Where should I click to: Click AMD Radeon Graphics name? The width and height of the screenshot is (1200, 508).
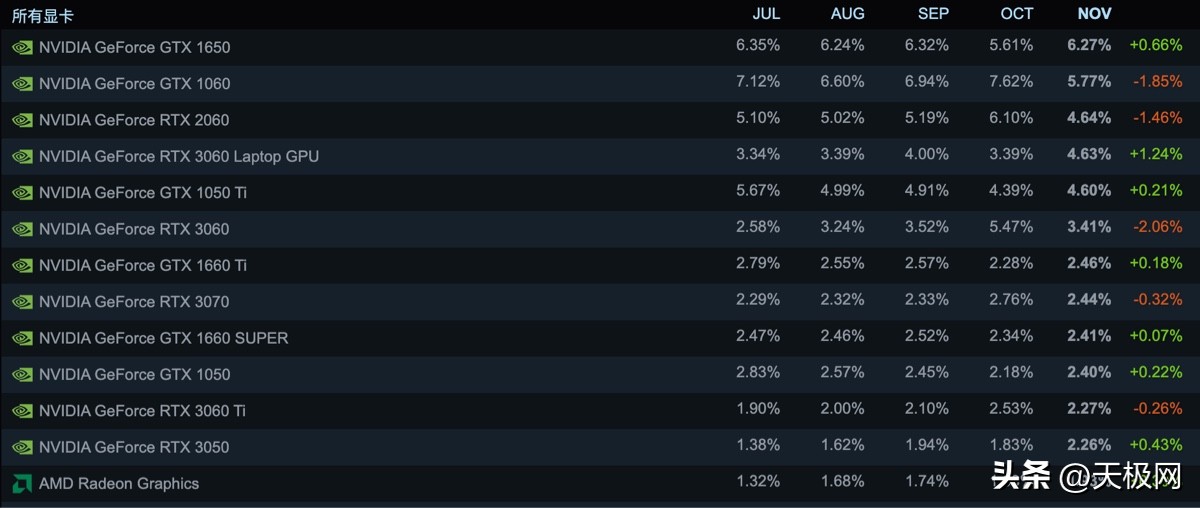[x=119, y=484]
